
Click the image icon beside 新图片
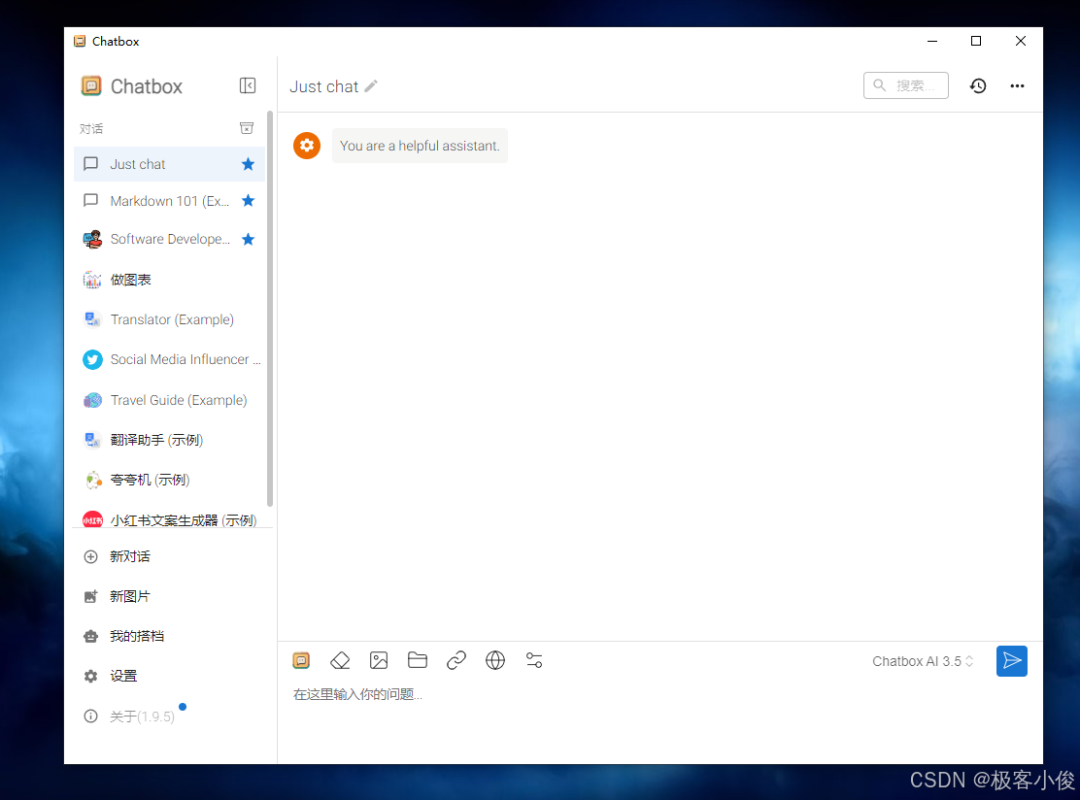90,596
